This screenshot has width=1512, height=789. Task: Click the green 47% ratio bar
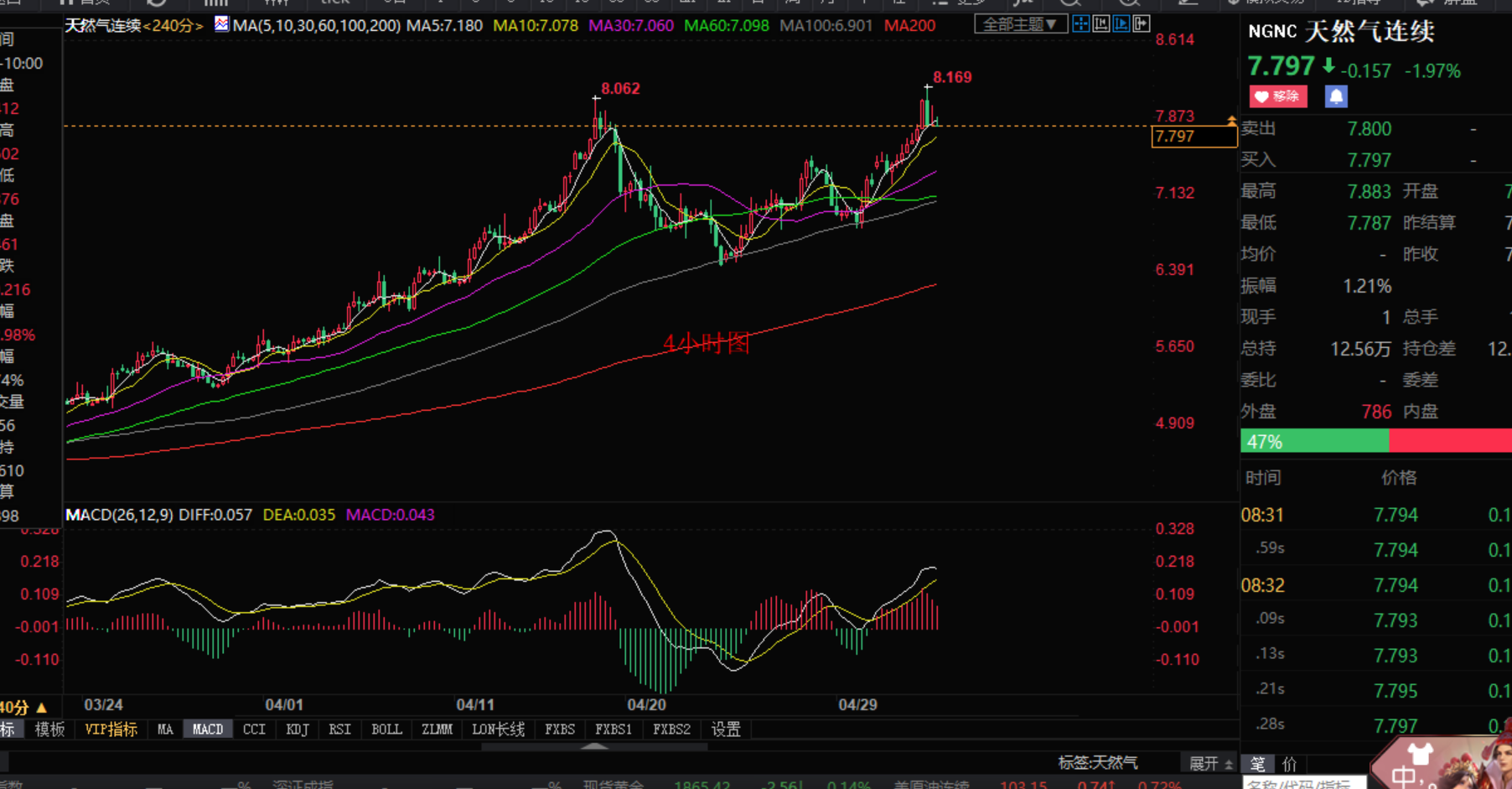(x=1313, y=441)
